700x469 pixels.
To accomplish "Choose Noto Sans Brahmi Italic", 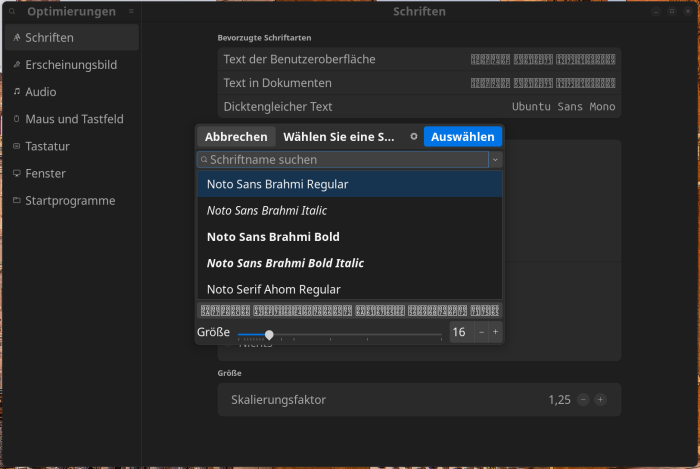I will tap(350, 211).
